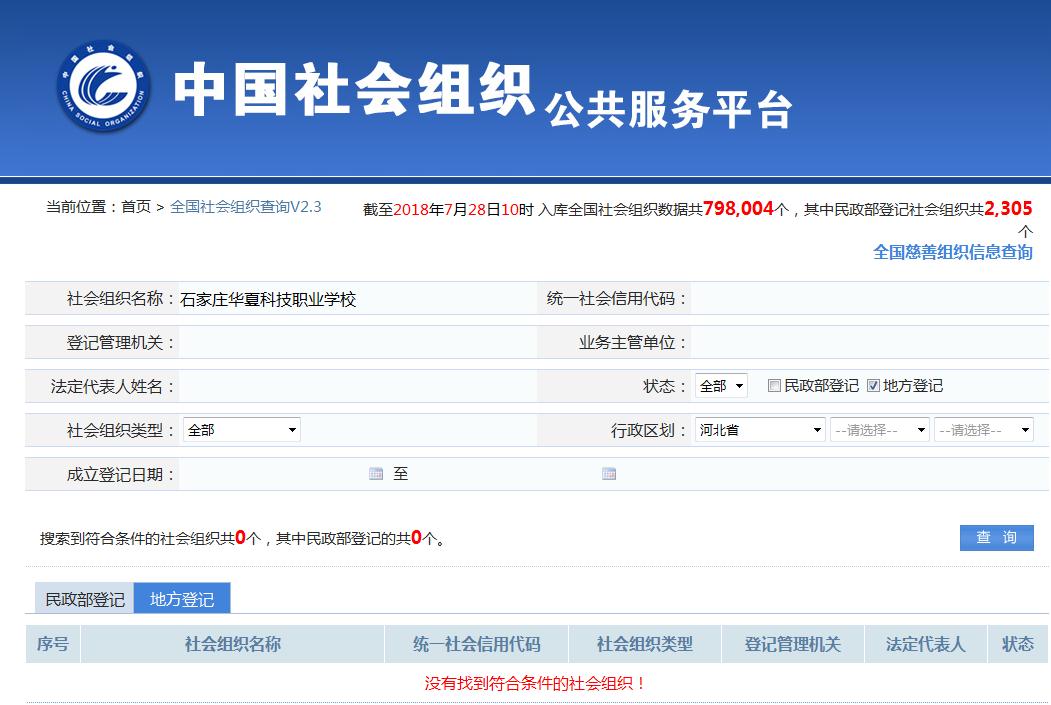Open the 社会组织类型 dropdown
This screenshot has width=1051, height=705.
pyautogui.click(x=242, y=430)
